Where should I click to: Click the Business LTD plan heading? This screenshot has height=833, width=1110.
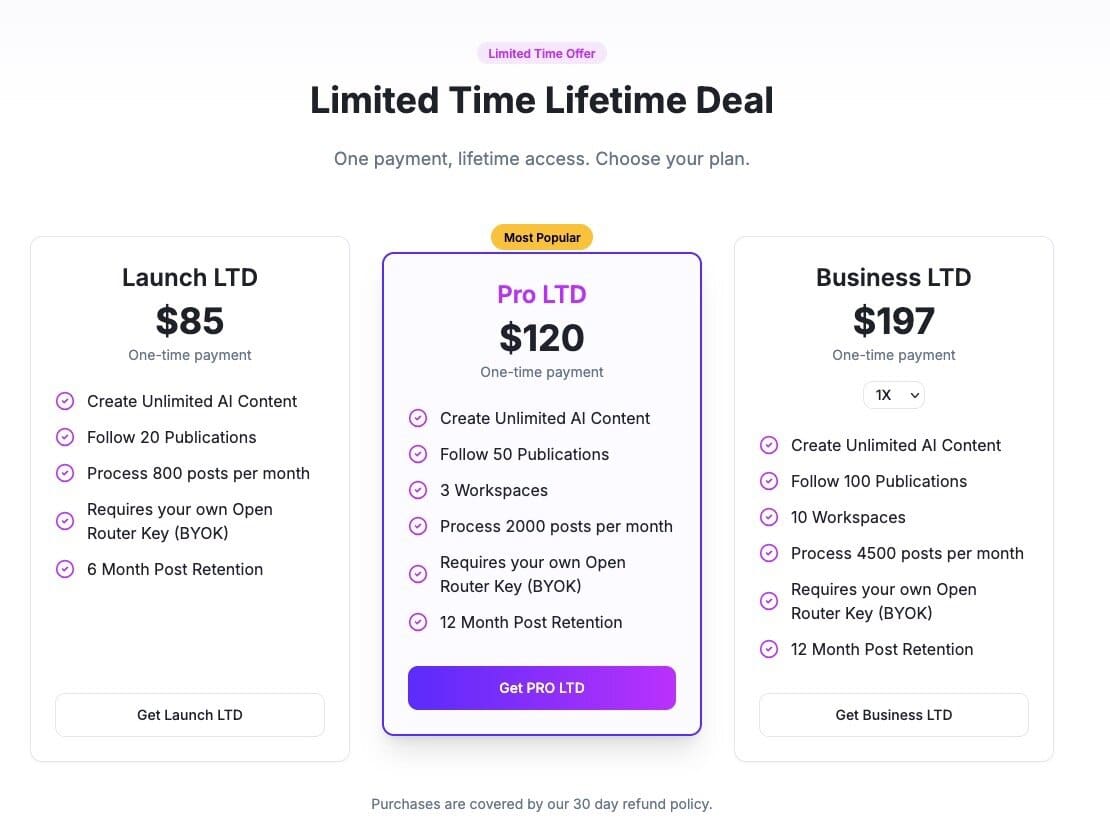coord(893,277)
